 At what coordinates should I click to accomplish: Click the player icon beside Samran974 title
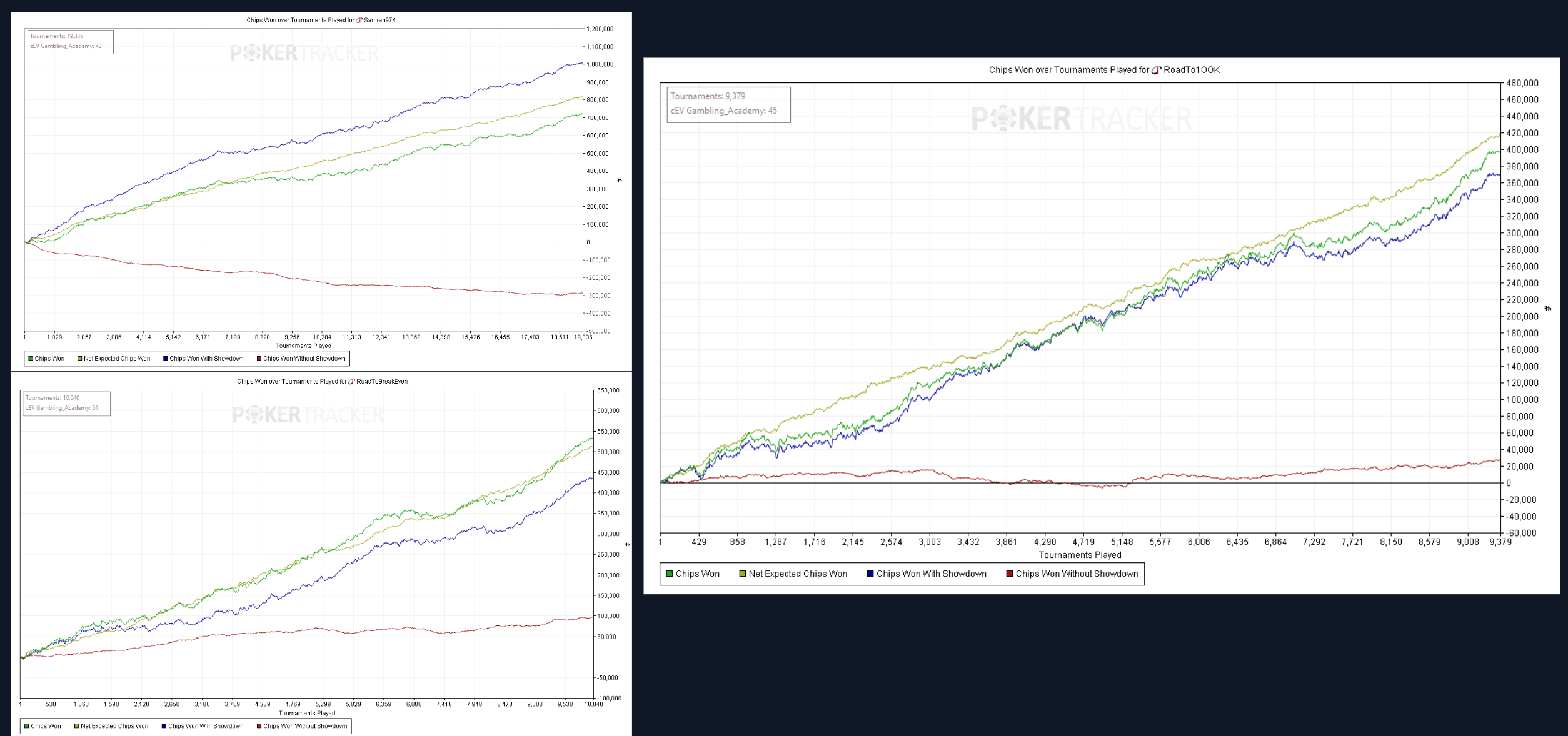pyautogui.click(x=359, y=20)
